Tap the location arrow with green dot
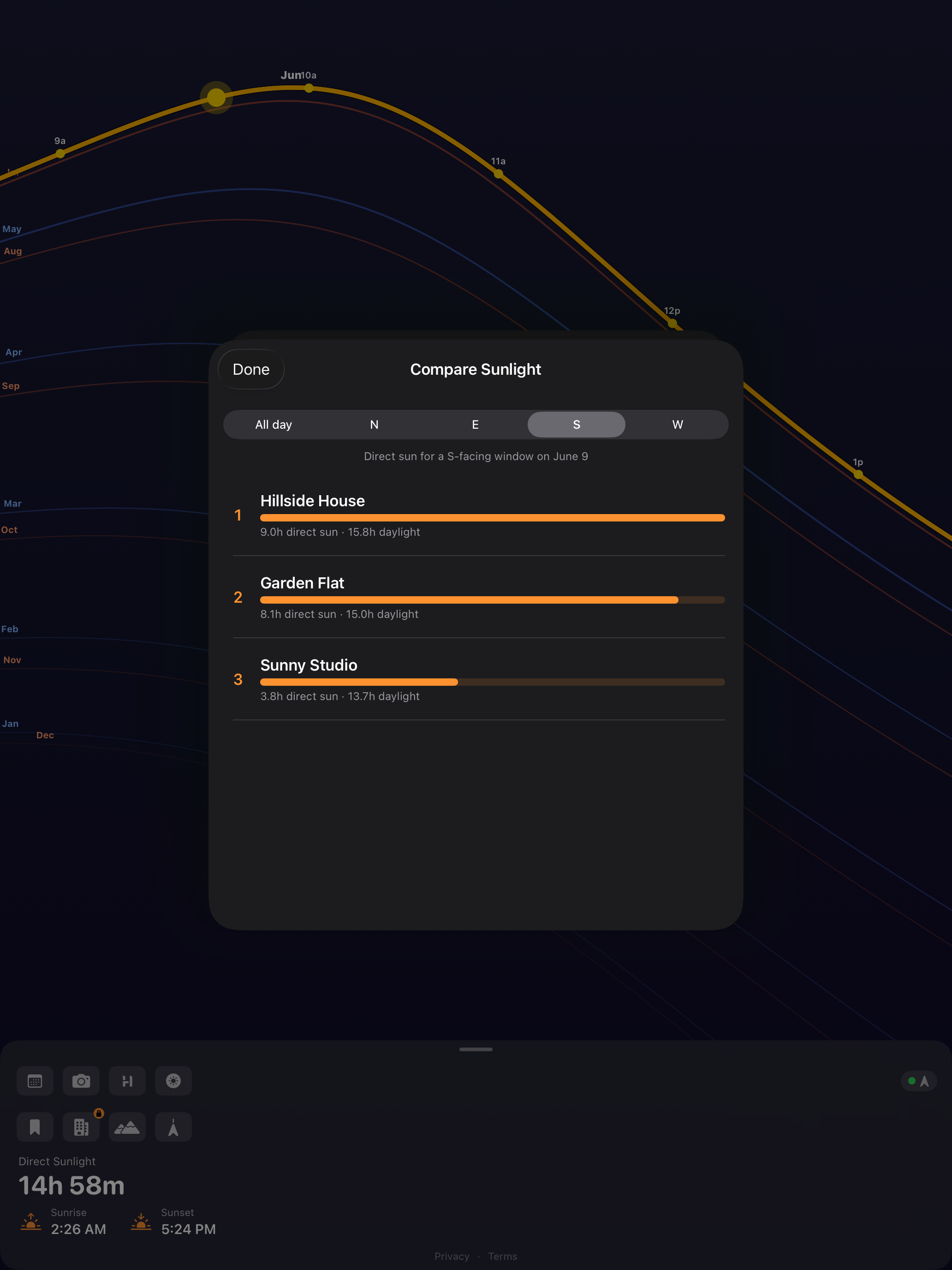The width and height of the screenshot is (952, 1270). pos(919,1081)
